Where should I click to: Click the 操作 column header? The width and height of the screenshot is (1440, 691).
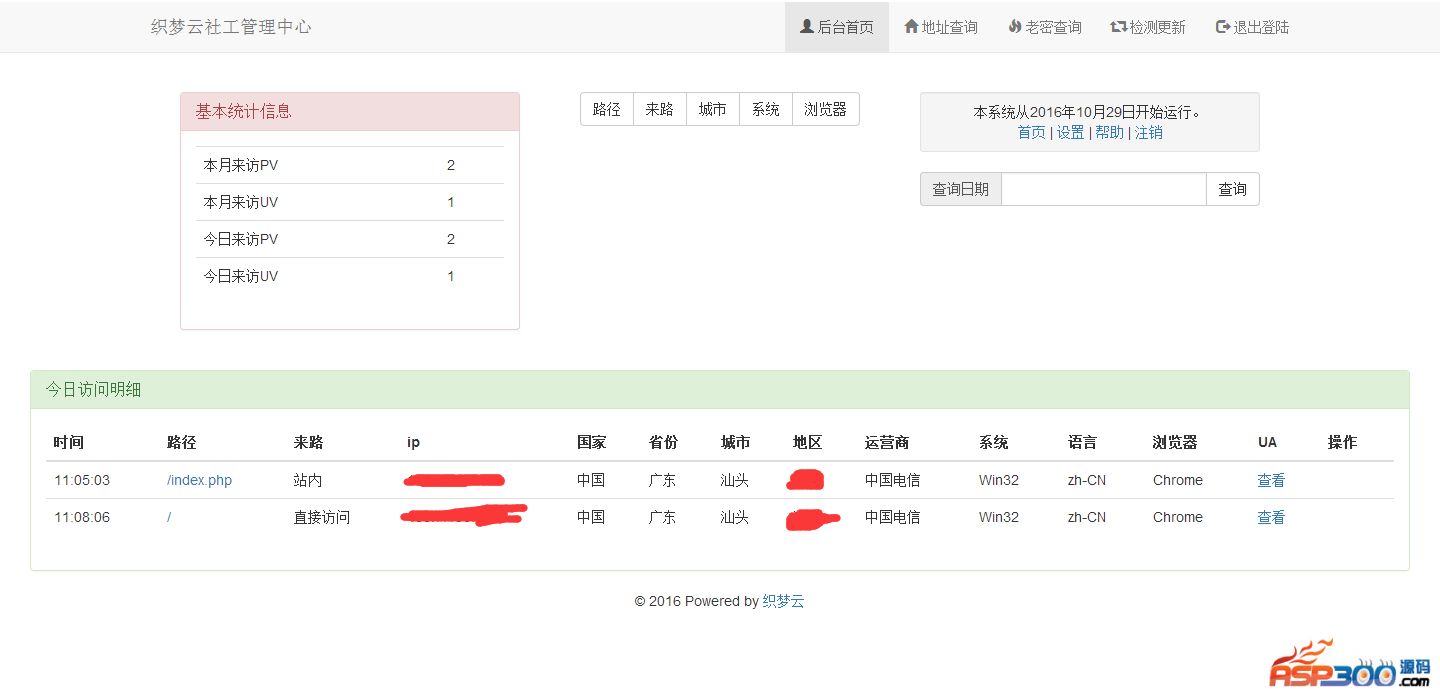point(1343,442)
